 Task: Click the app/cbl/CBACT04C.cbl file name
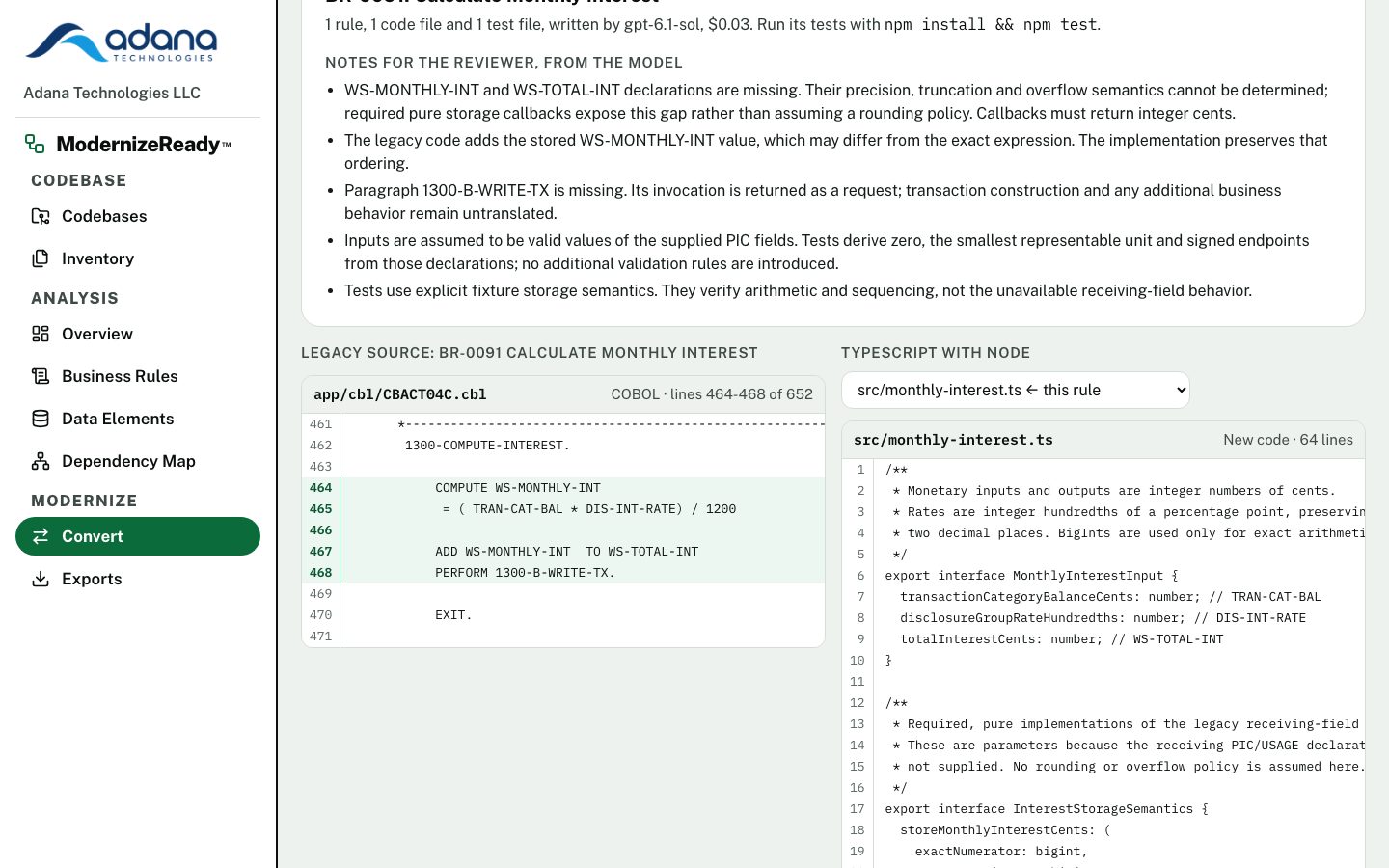[400, 394]
